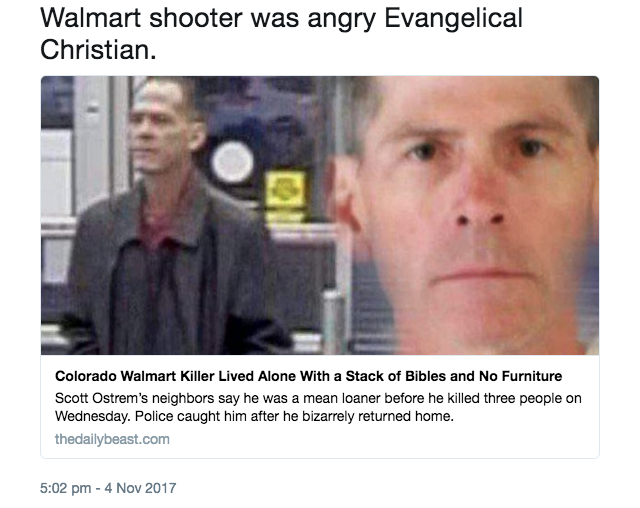Click the word 'Christian.' in the tweet
This screenshot has height=508, width=640.
pyautogui.click(x=98, y=50)
